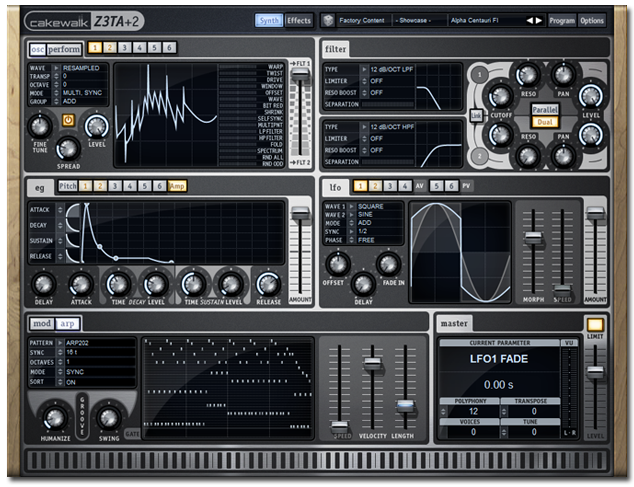Toggle the arp Gate button
The height and width of the screenshot is (487, 634).
(x=132, y=434)
